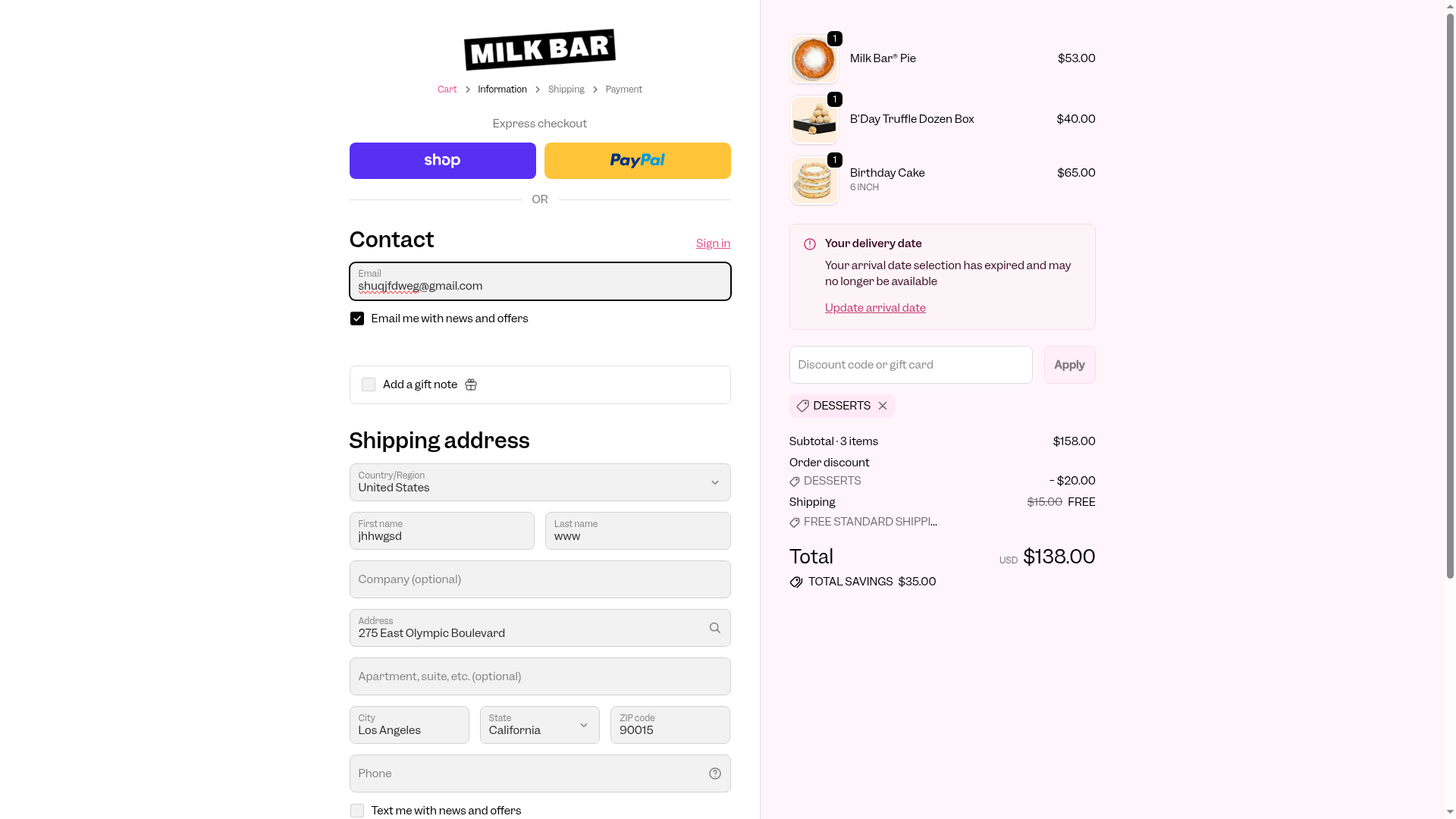Click the Update arrival date link

(x=875, y=308)
